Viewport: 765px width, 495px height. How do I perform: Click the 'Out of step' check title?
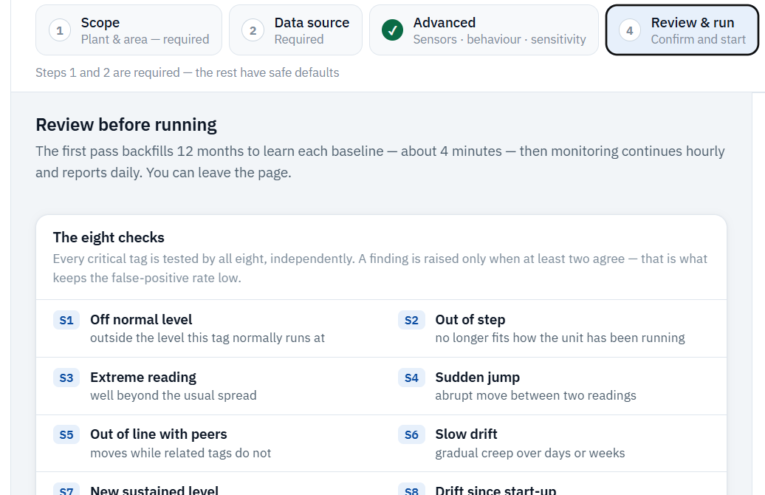point(470,319)
